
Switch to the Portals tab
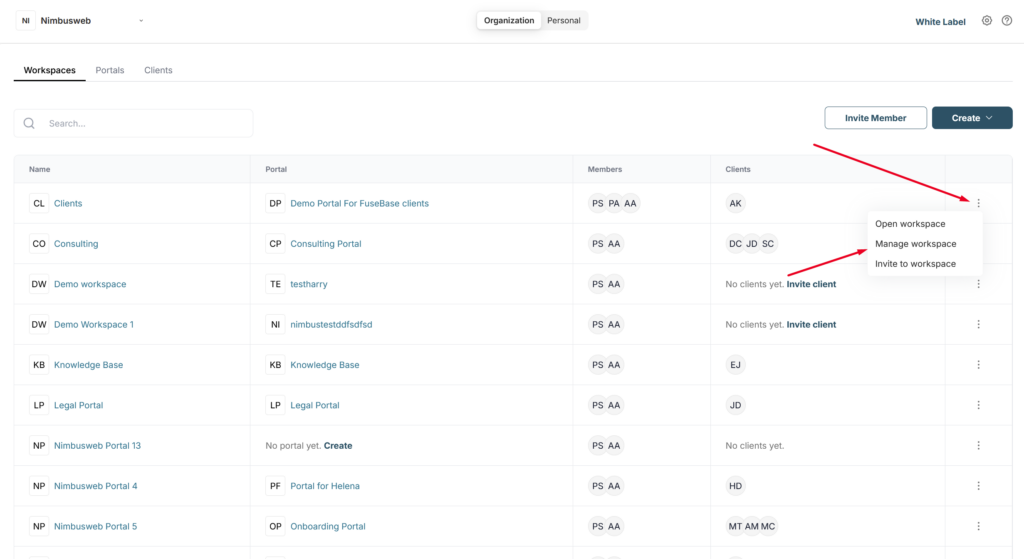pyautogui.click(x=110, y=70)
